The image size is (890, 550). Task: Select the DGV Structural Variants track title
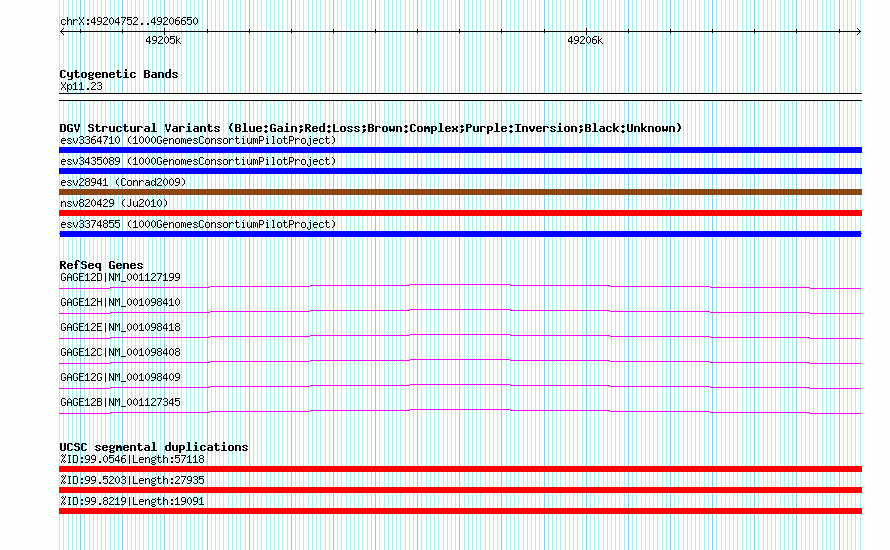pos(370,128)
